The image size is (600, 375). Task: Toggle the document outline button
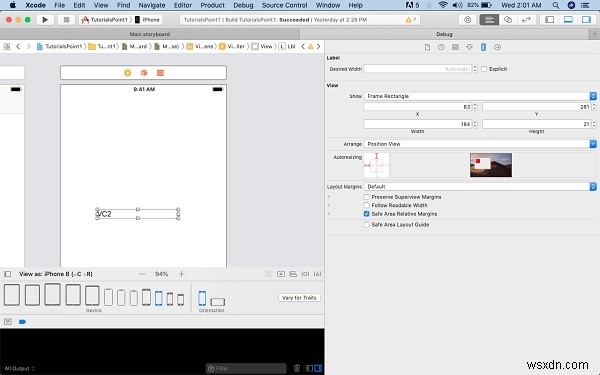click(7, 274)
